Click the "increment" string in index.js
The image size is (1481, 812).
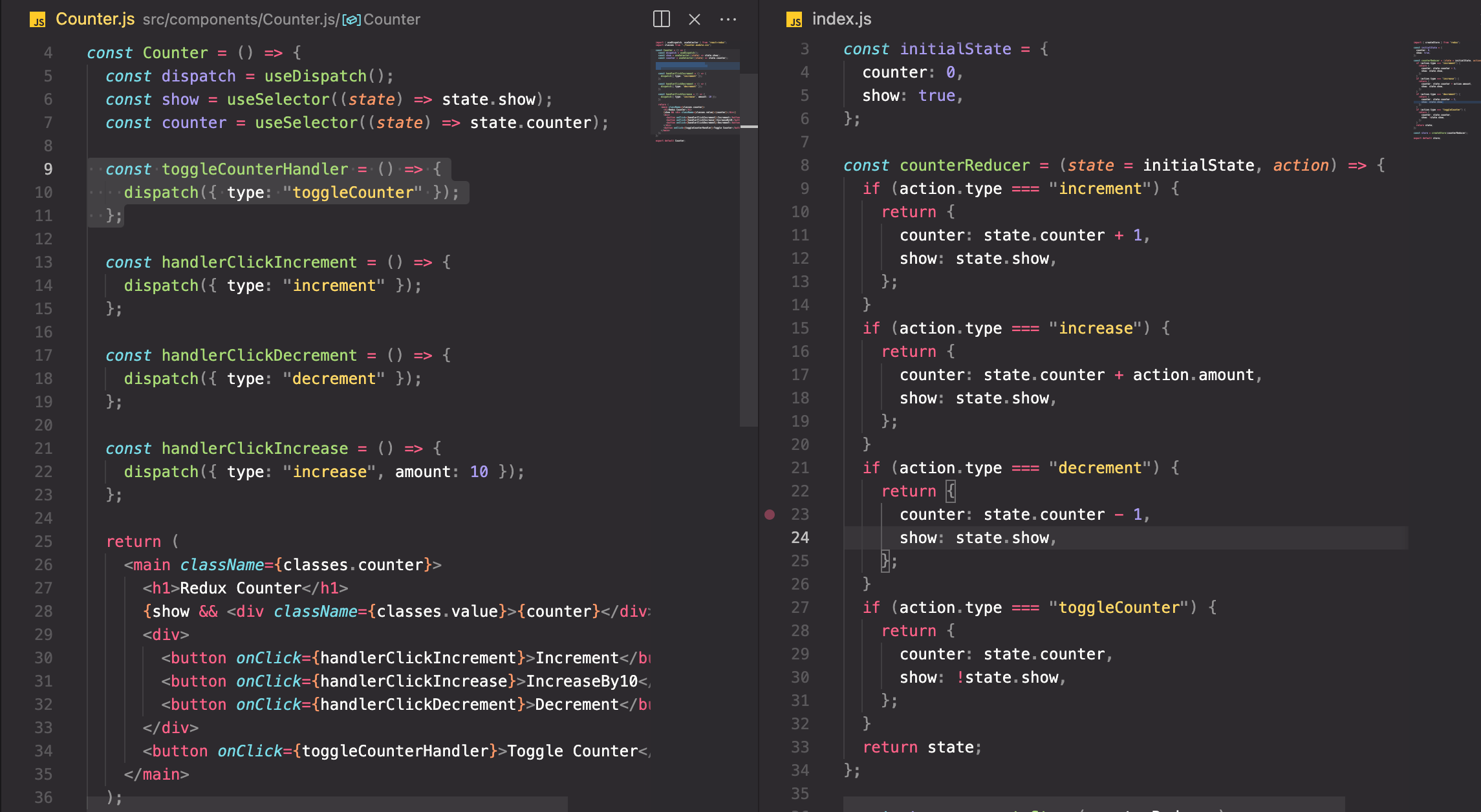tap(1100, 189)
